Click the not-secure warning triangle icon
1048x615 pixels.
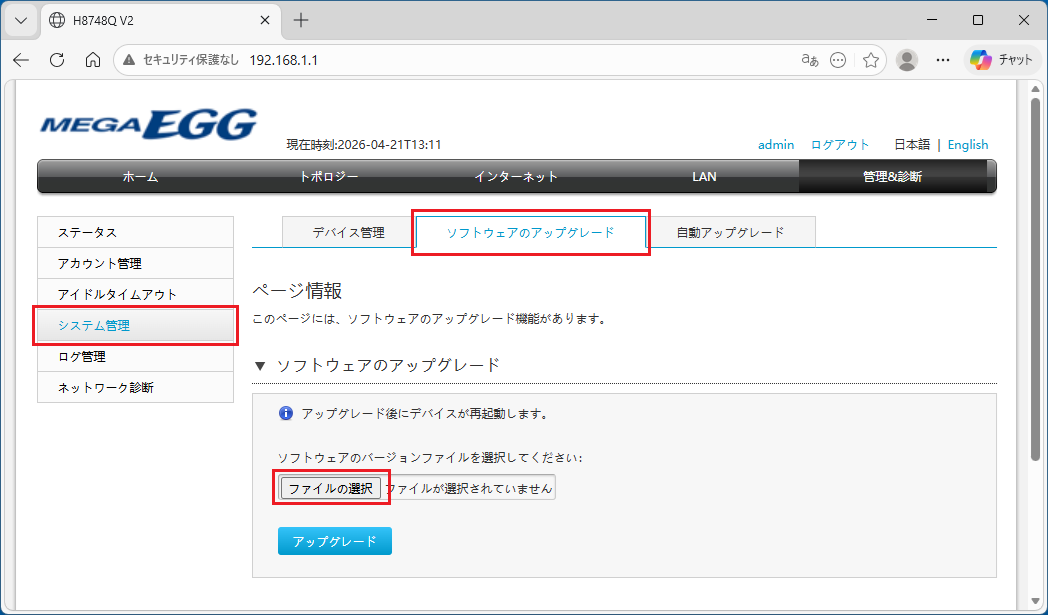[x=130, y=60]
